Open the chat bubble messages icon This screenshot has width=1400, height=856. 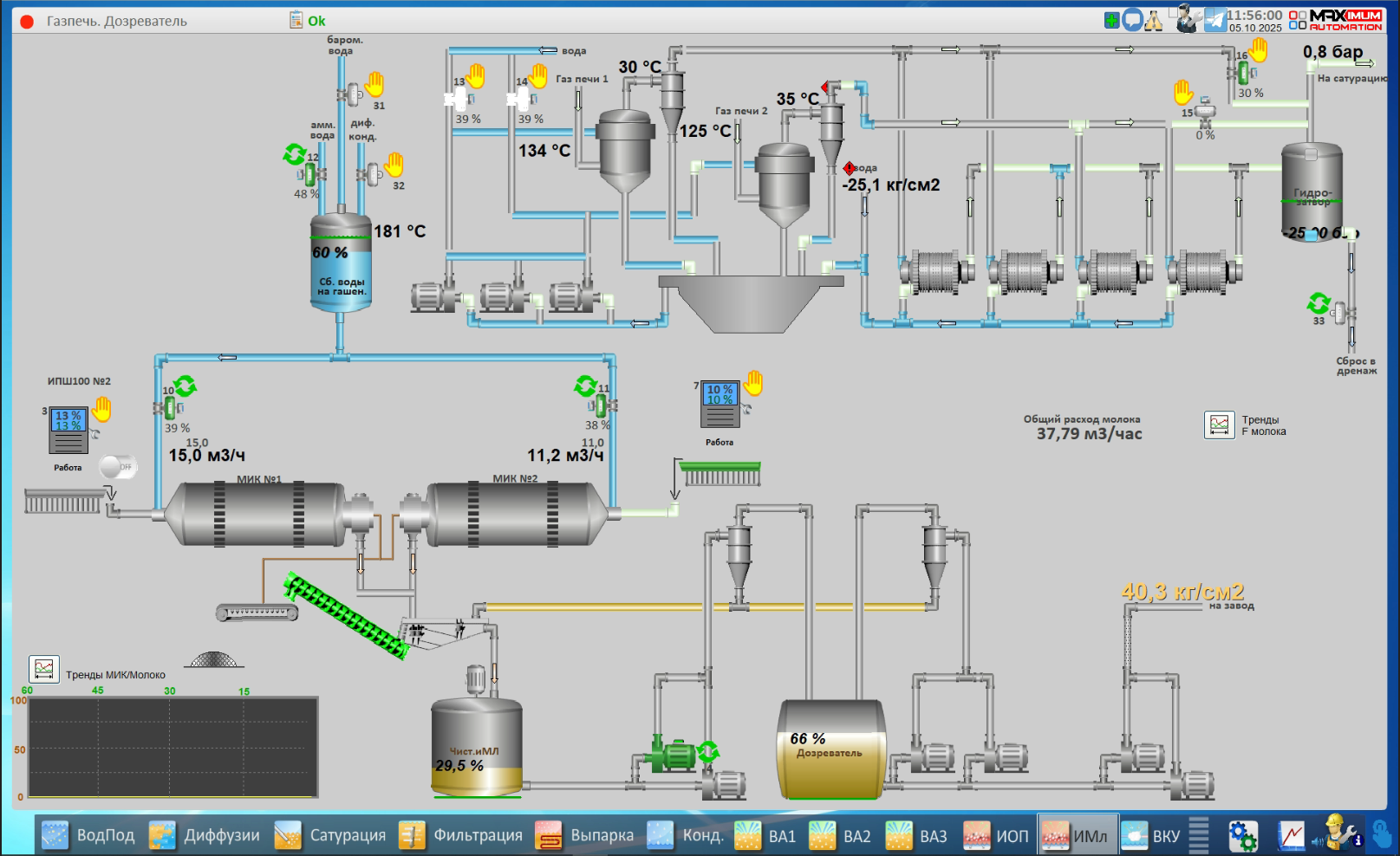tap(1132, 20)
